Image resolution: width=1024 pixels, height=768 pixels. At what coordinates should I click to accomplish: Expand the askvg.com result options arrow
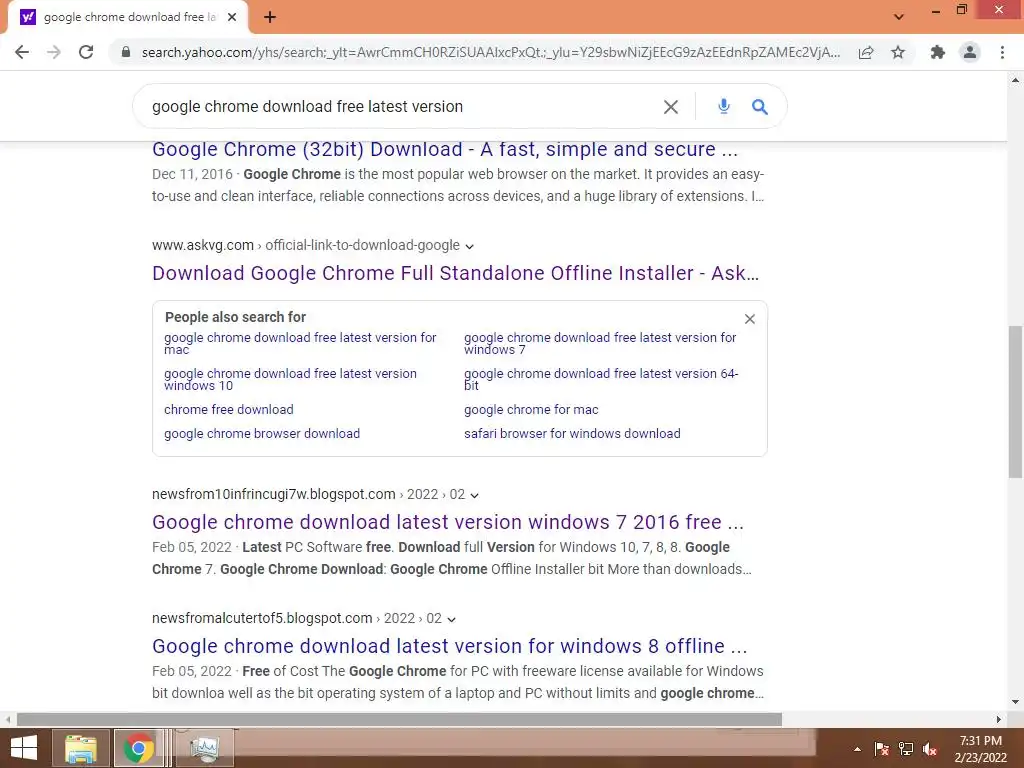[469, 246]
